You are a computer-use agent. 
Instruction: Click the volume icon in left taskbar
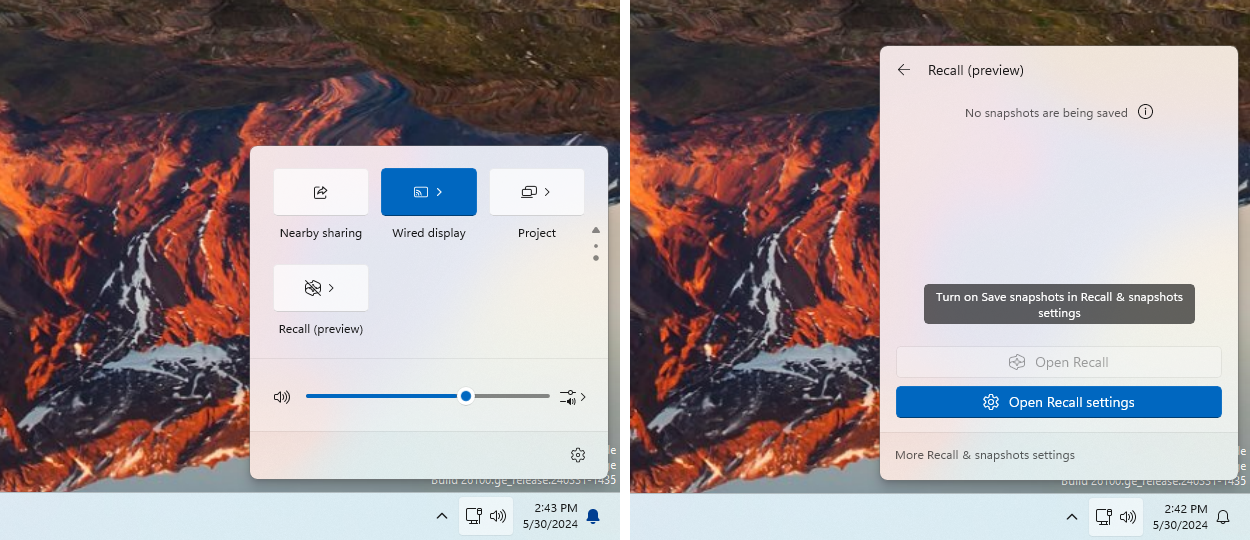click(x=498, y=517)
